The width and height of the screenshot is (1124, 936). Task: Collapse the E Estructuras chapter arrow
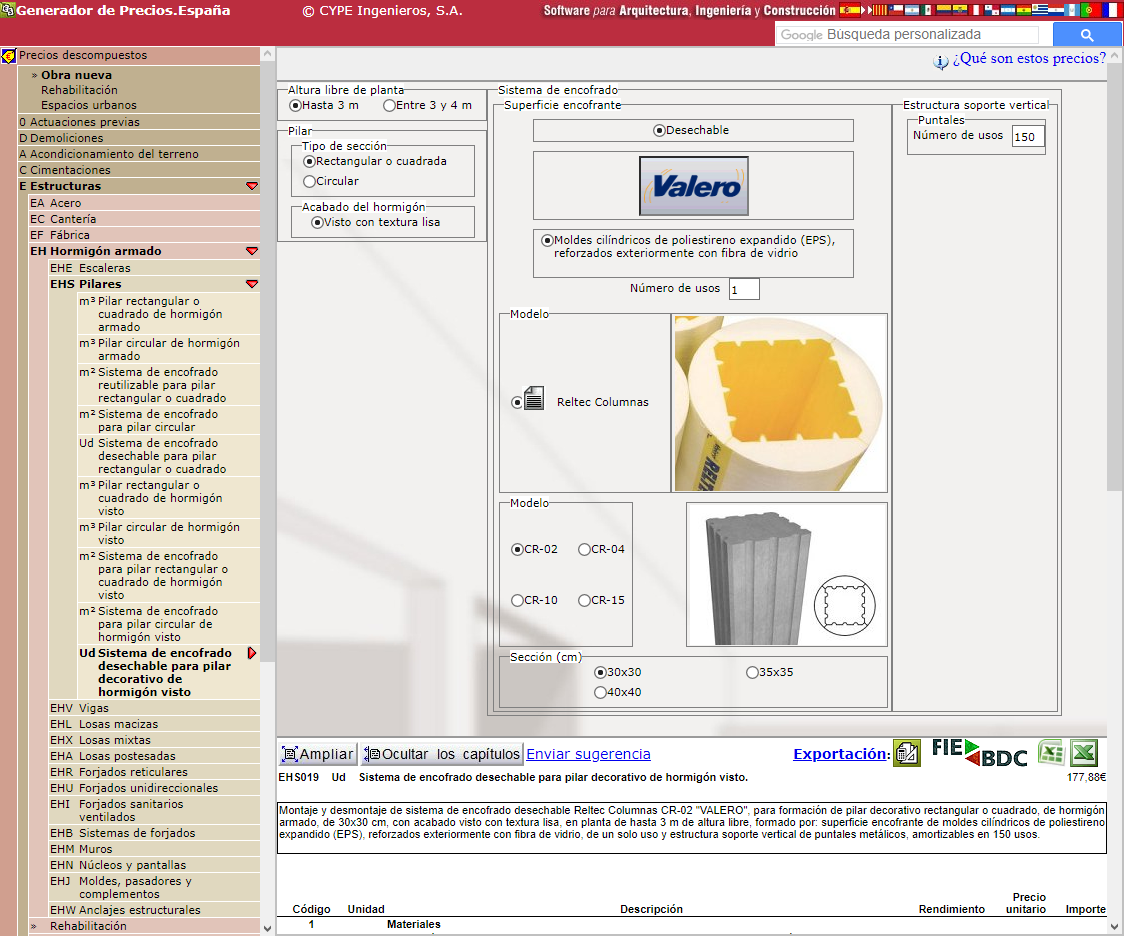pos(252,186)
